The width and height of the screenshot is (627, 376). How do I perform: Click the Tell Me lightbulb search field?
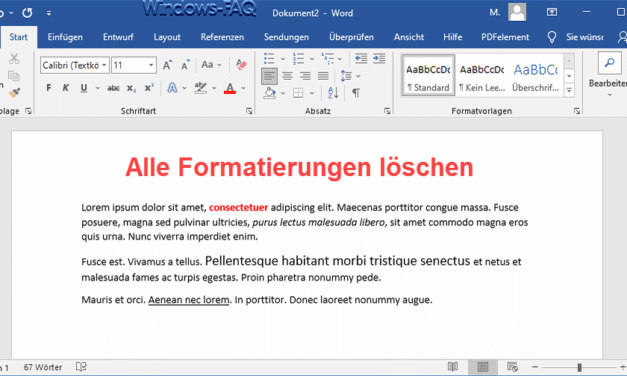(575, 37)
